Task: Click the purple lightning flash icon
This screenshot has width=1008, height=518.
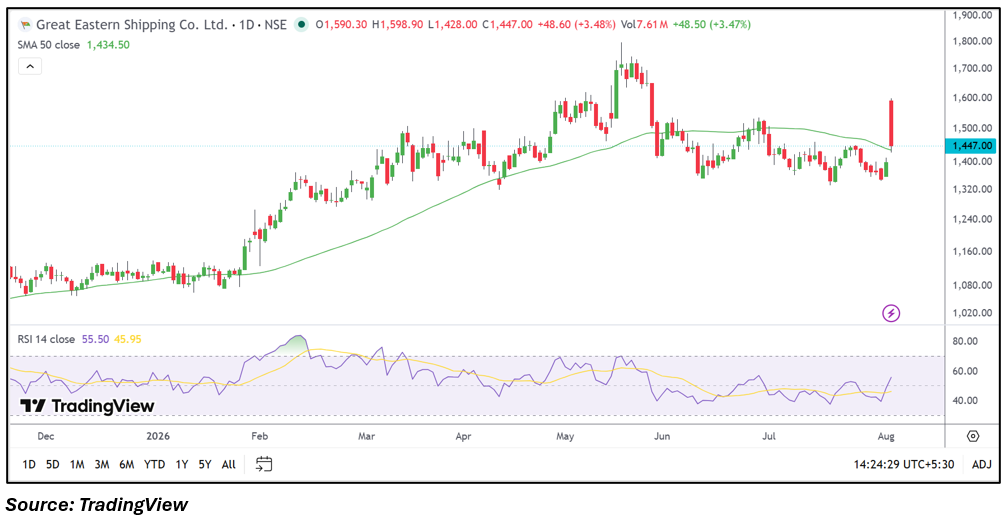Action: (891, 314)
